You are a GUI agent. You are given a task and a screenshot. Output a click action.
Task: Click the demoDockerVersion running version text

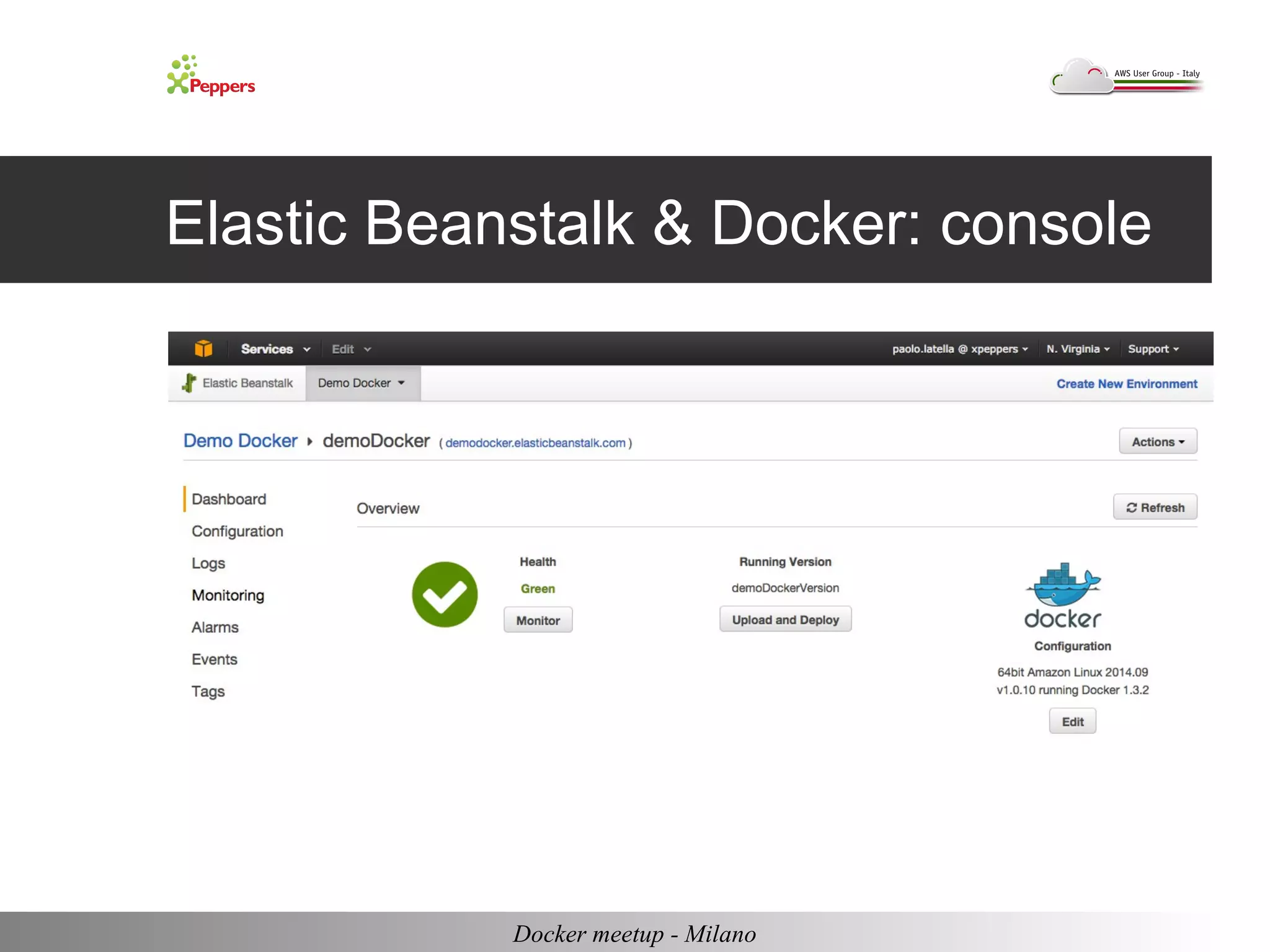[785, 588]
